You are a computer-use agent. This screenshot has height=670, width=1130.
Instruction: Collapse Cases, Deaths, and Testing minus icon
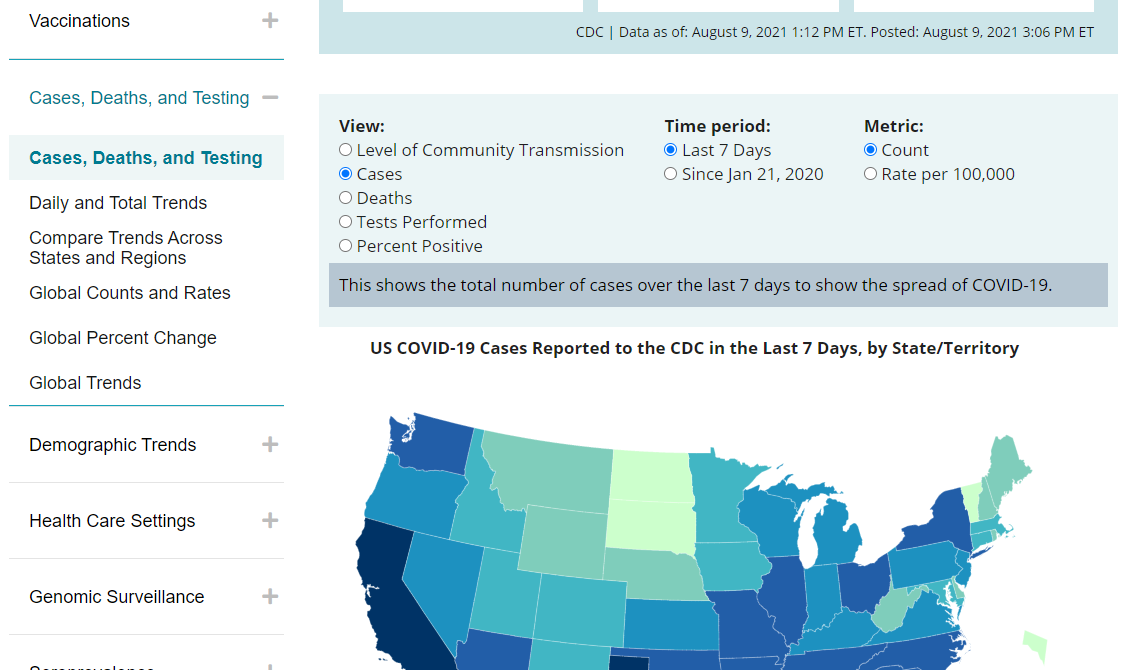[x=270, y=97]
